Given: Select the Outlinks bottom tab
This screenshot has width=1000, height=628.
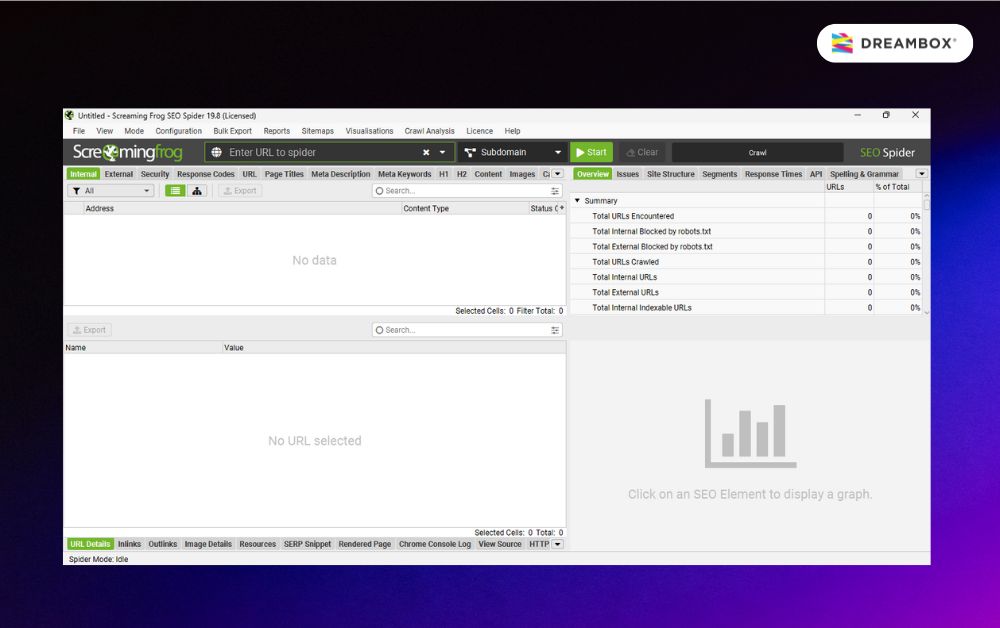Looking at the screenshot, I should click(x=163, y=544).
